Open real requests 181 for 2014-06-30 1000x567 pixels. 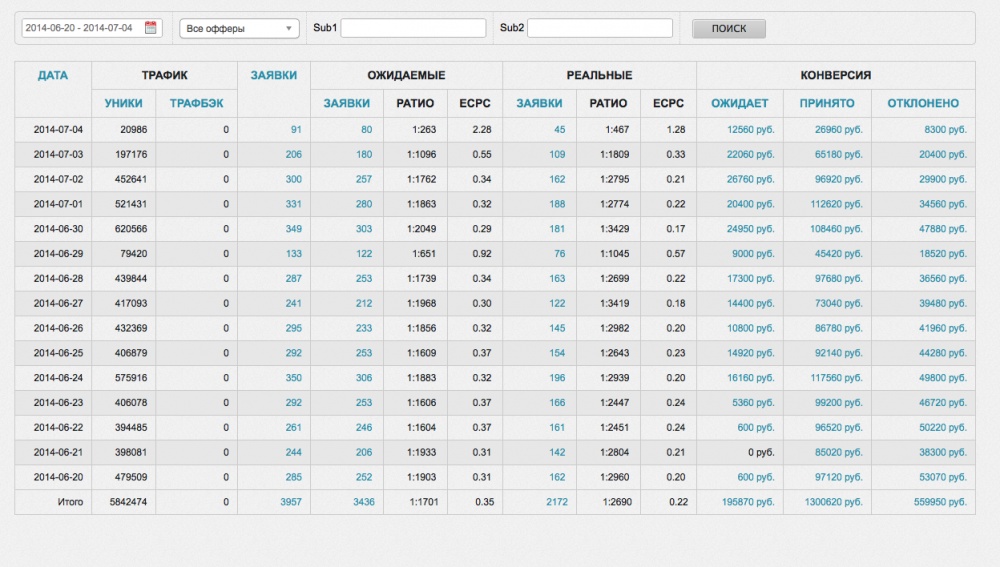tap(557, 229)
